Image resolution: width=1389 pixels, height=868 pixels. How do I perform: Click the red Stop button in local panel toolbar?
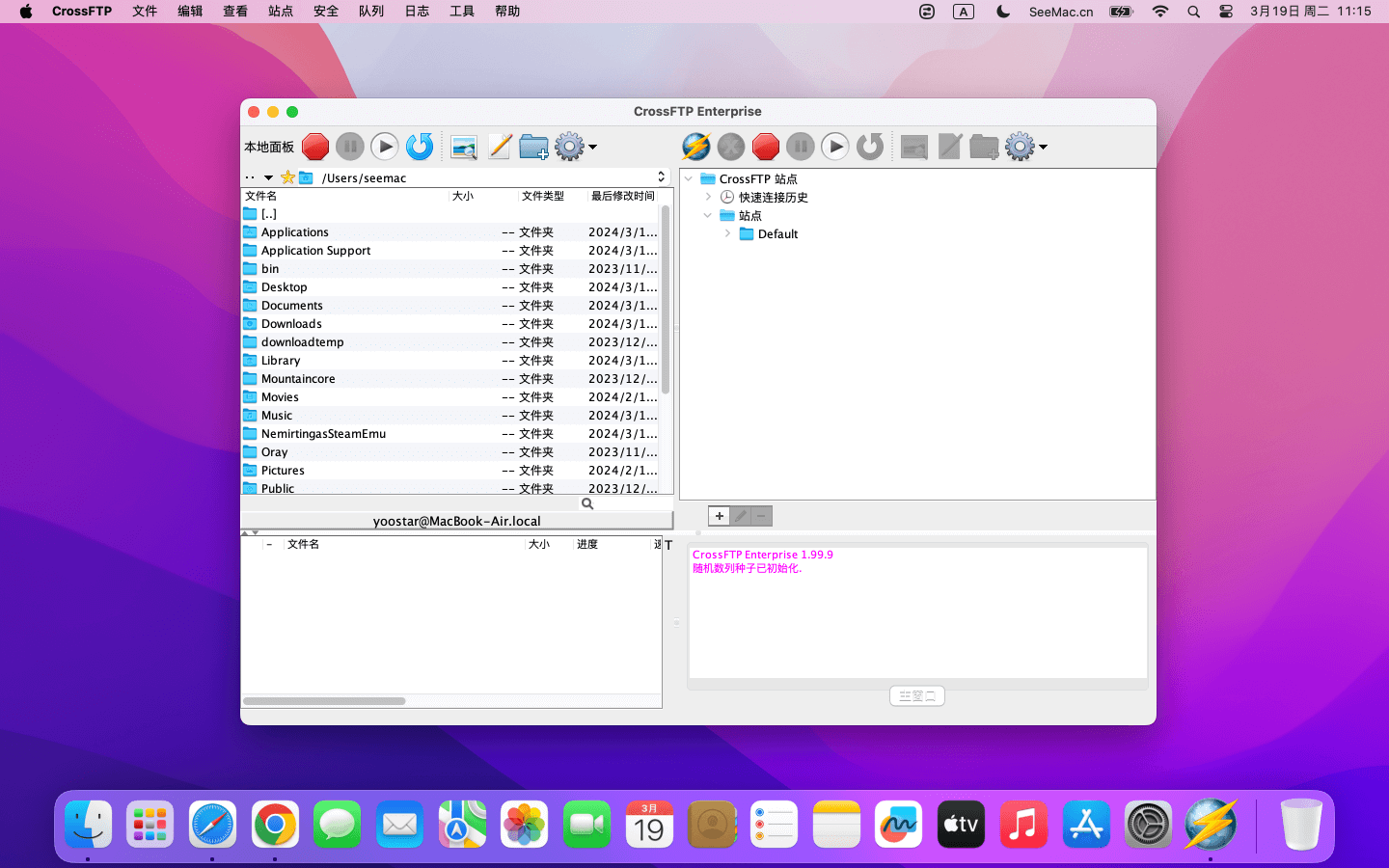click(315, 147)
